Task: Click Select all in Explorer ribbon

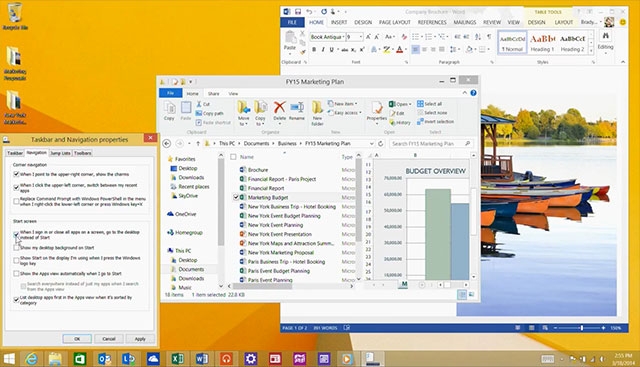Action: tap(429, 104)
